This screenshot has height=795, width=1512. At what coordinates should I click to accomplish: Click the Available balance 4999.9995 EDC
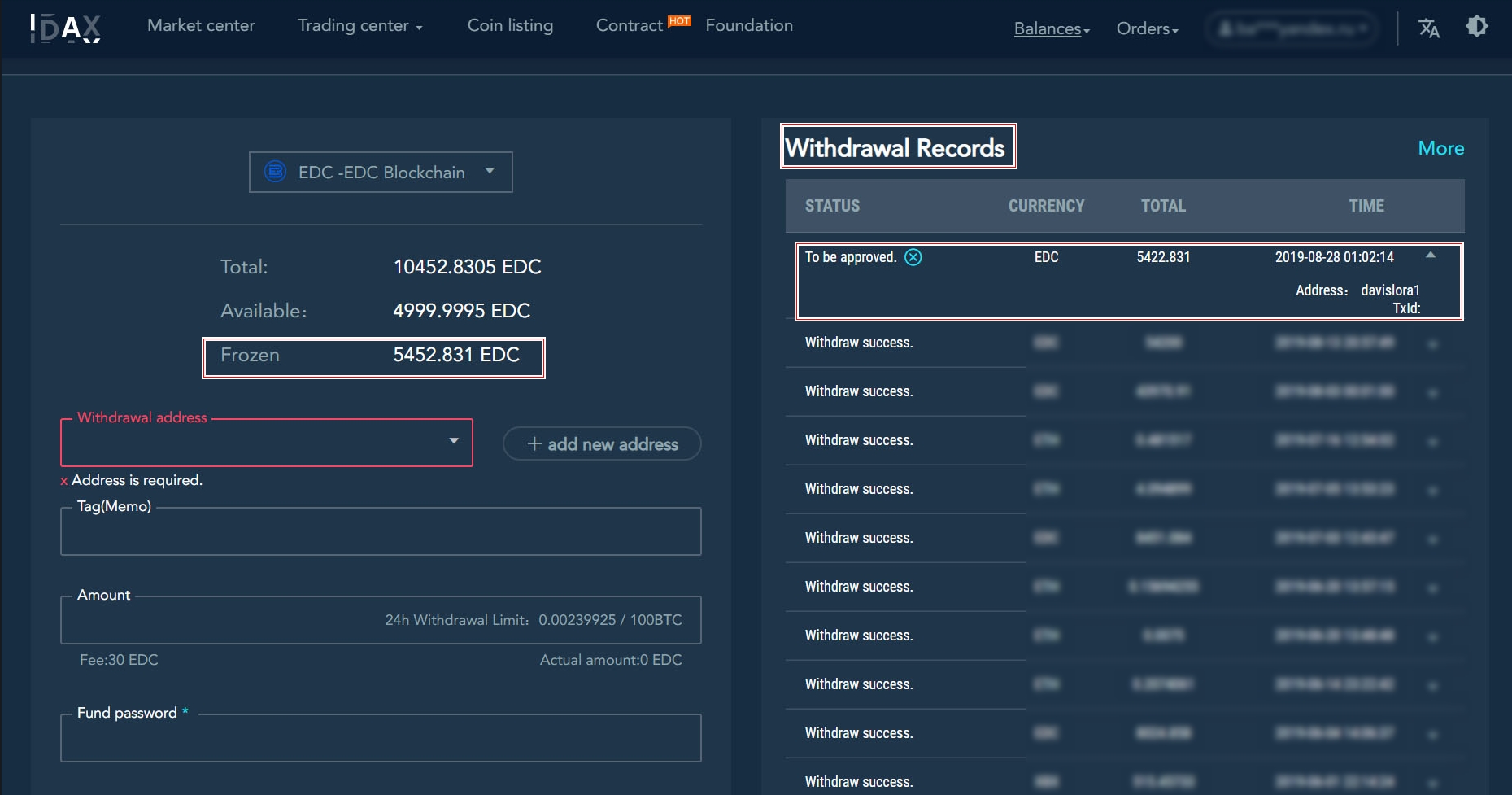pos(461,311)
